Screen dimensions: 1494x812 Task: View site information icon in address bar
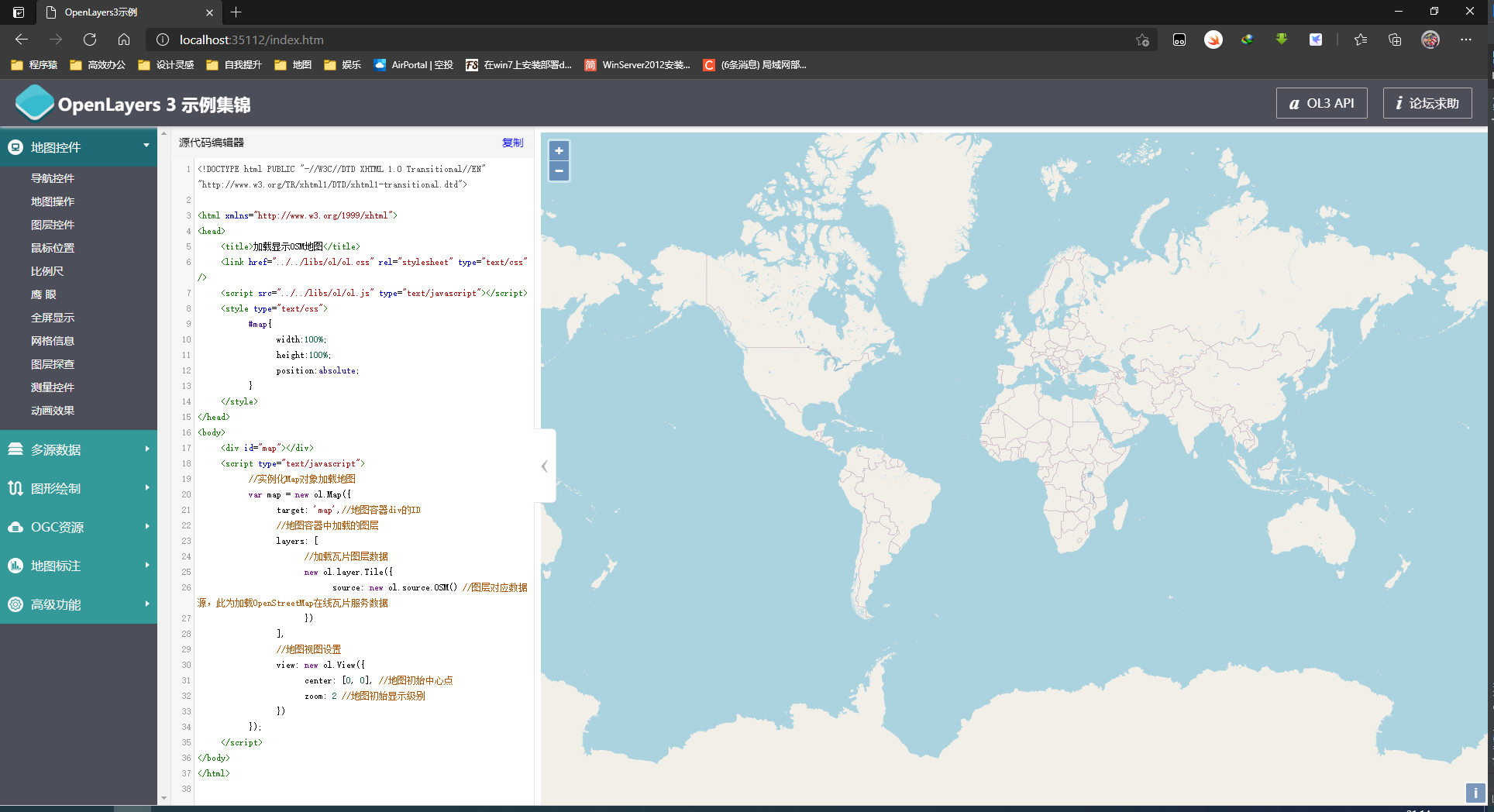click(163, 40)
